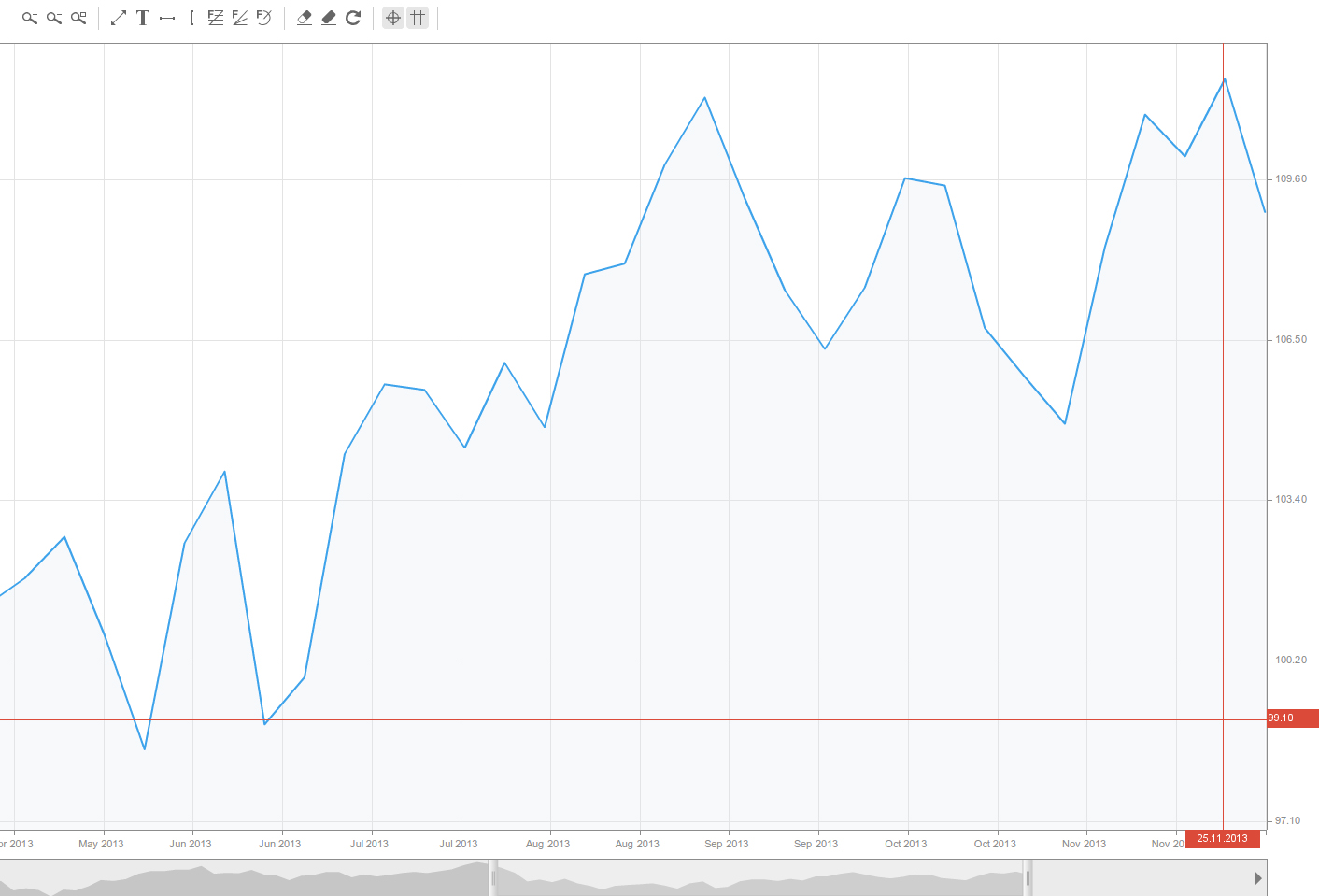Click the right arrow on the navigator bar
1319x896 pixels.
(1259, 877)
